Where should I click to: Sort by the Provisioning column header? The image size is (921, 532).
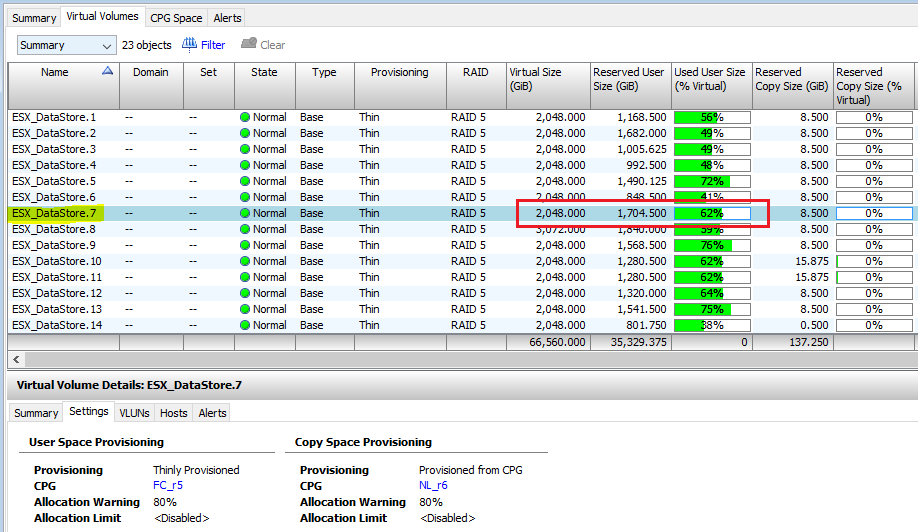pos(400,86)
